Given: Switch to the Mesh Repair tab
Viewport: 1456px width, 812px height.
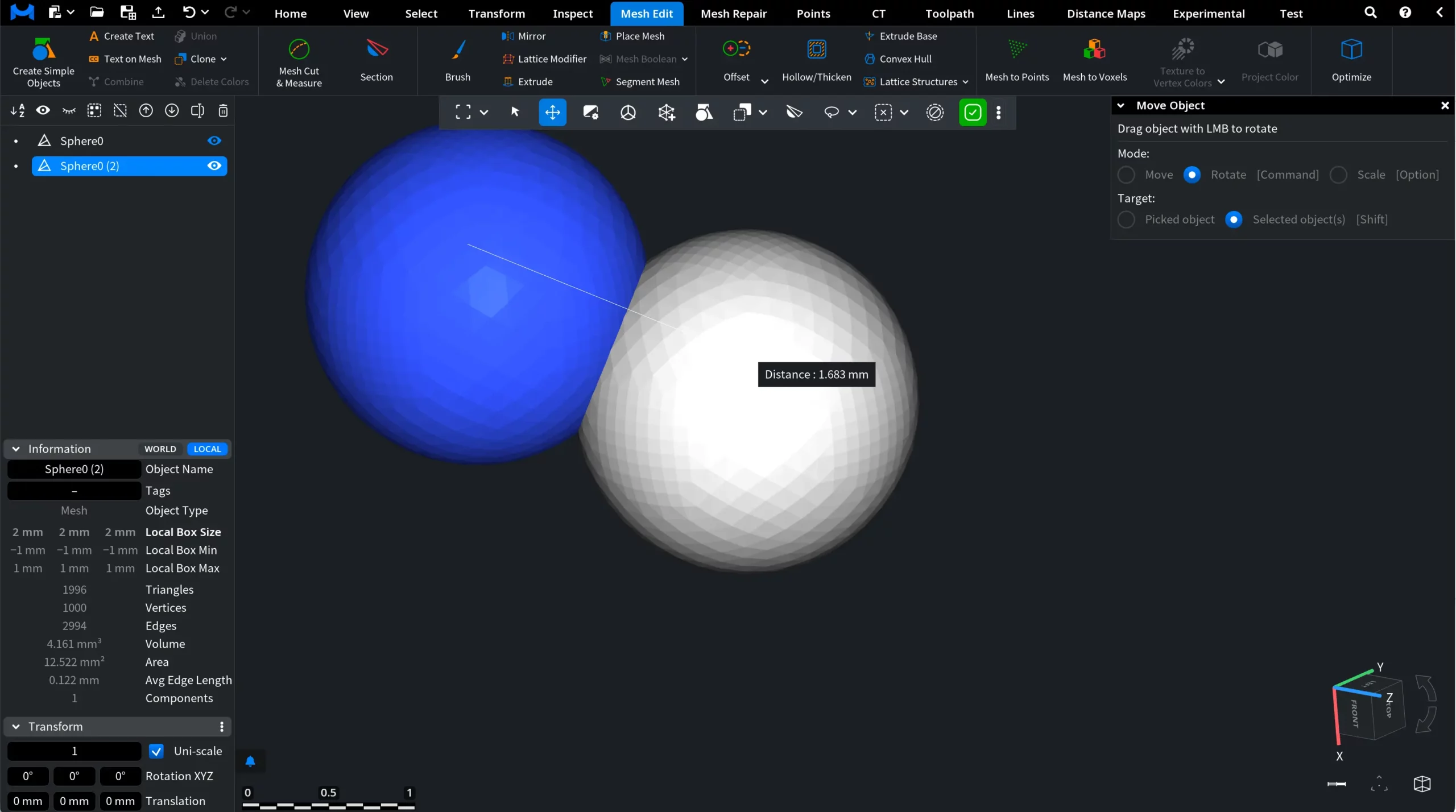Looking at the screenshot, I should pyautogui.click(x=734, y=13).
